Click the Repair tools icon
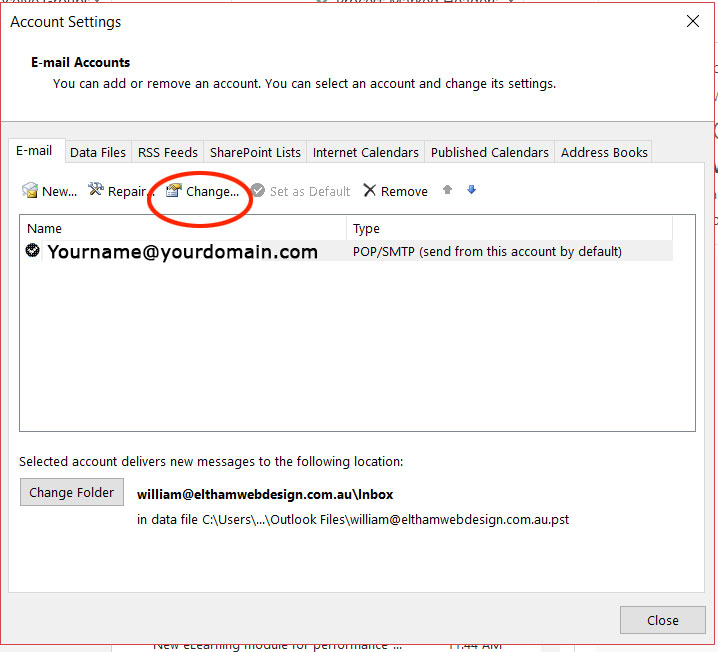The height and width of the screenshot is (652, 718). point(96,190)
